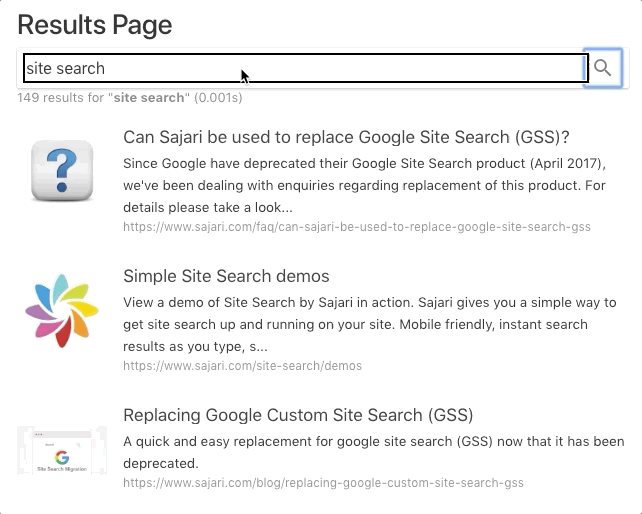The height and width of the screenshot is (514, 642).
Task: Focus the 'site search' query input field
Action: pos(305,68)
